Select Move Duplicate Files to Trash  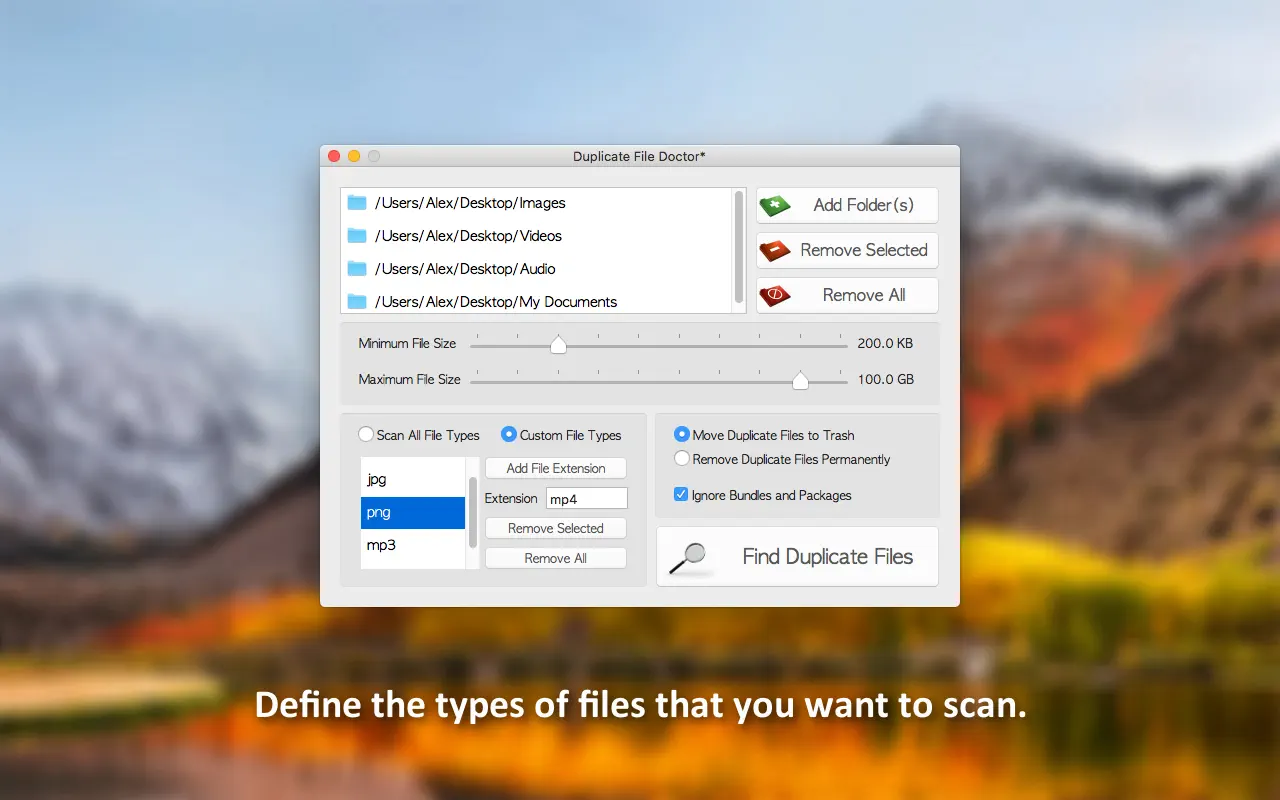coord(682,435)
